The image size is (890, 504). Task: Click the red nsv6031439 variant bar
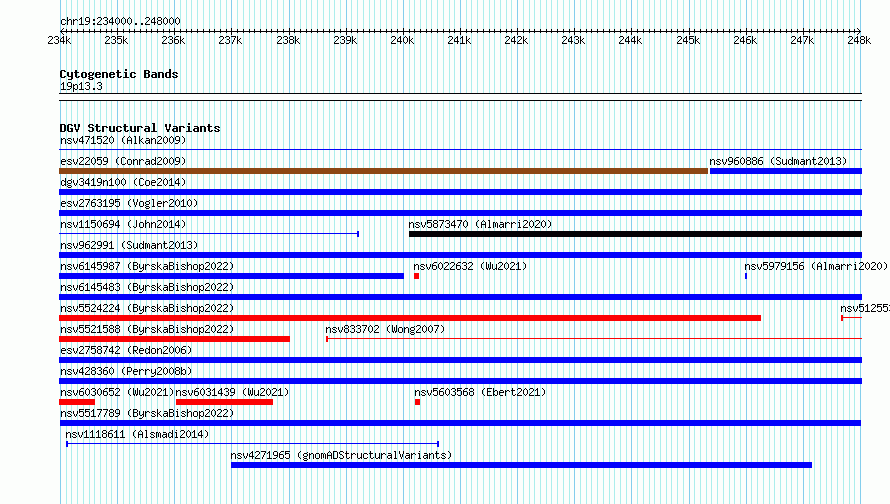point(224,402)
